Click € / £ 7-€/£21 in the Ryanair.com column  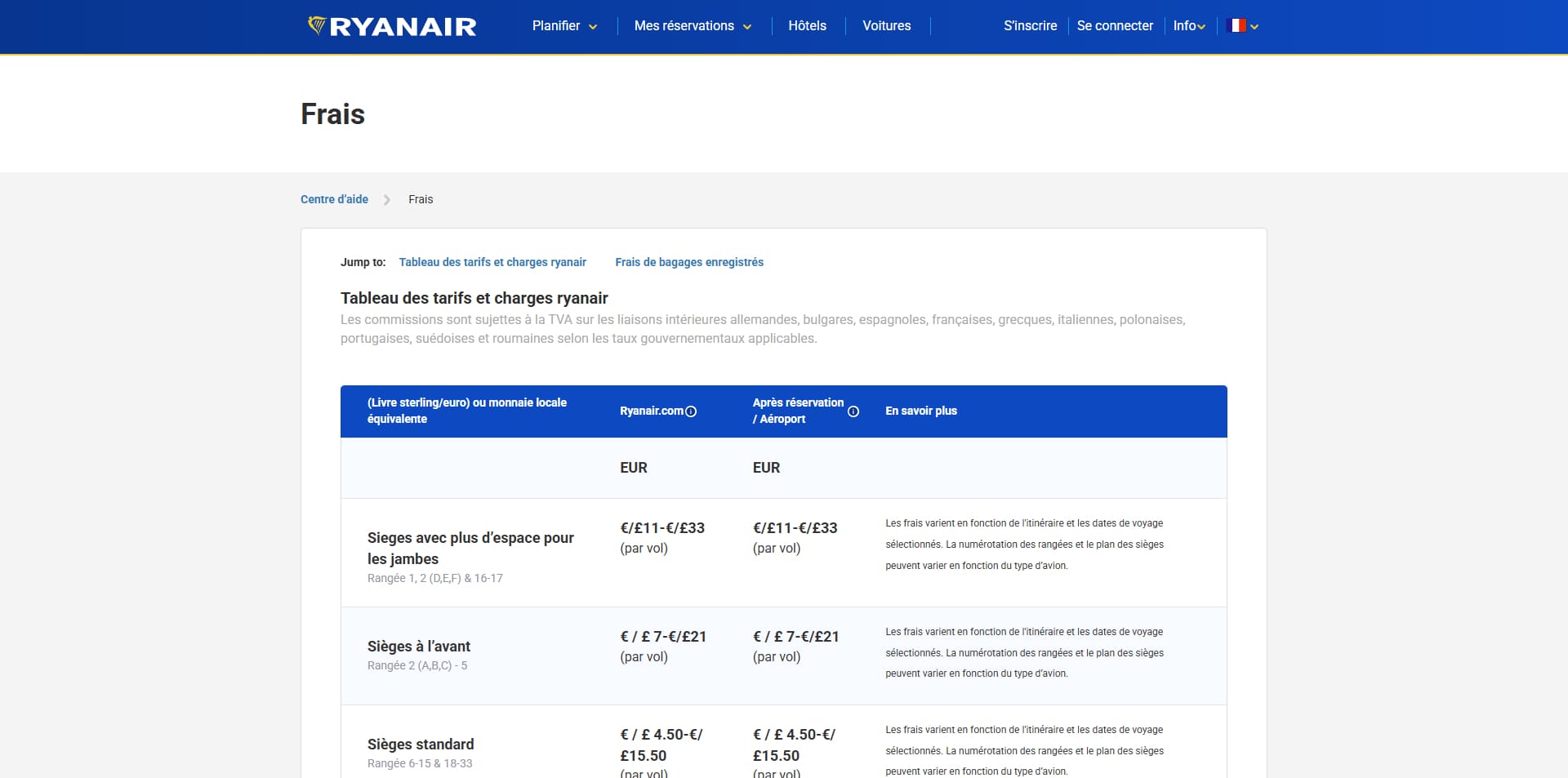pyautogui.click(x=663, y=637)
